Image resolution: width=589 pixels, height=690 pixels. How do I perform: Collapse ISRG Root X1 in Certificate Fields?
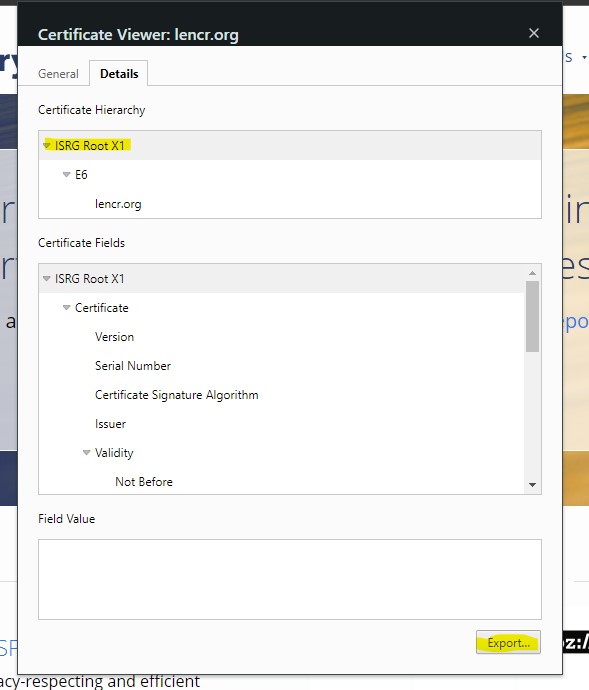[x=47, y=279]
